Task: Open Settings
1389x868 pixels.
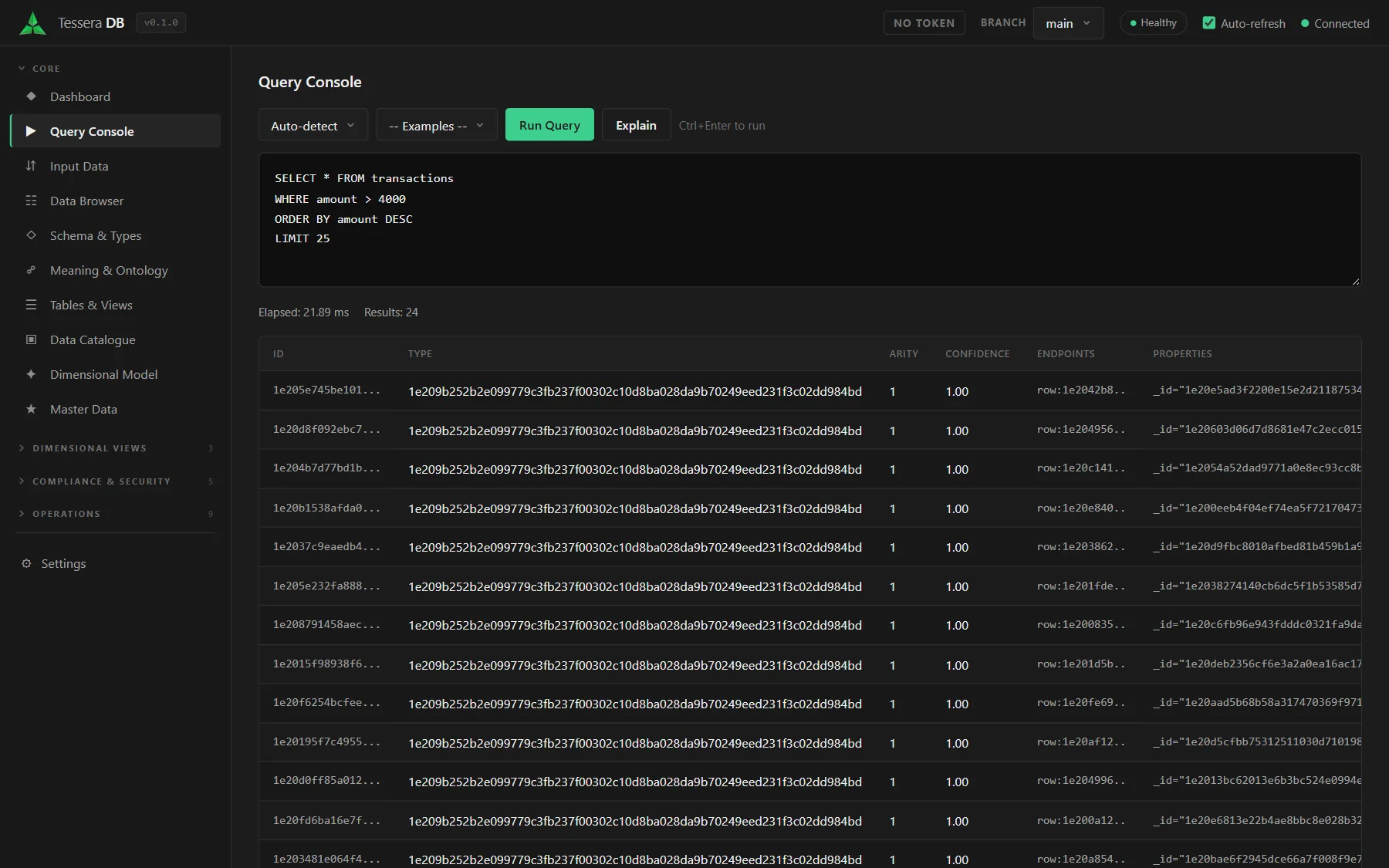Action: 116,563
